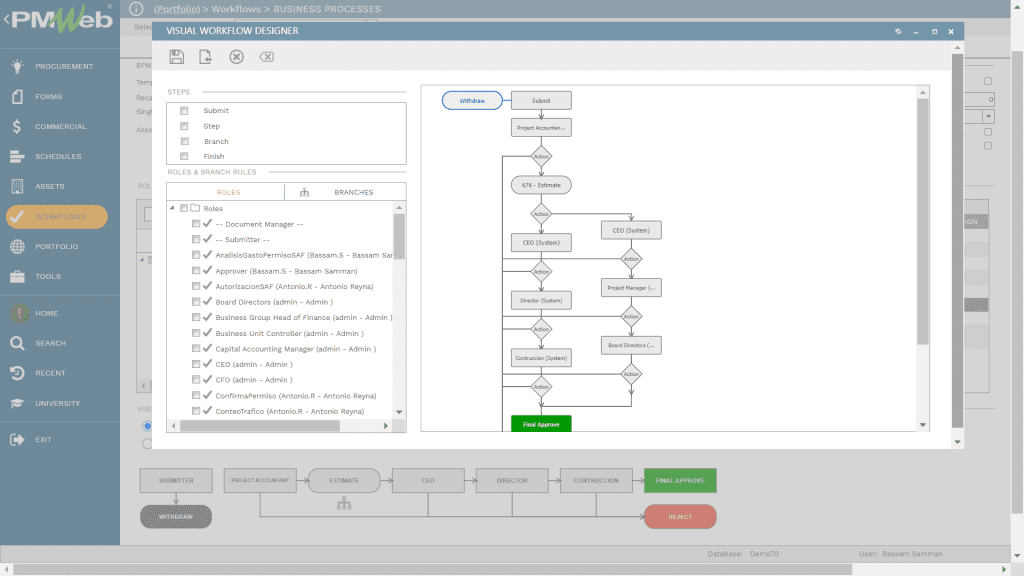Click the info icon beside the breadcrumb
The height and width of the screenshot is (576, 1024).
[136, 9]
